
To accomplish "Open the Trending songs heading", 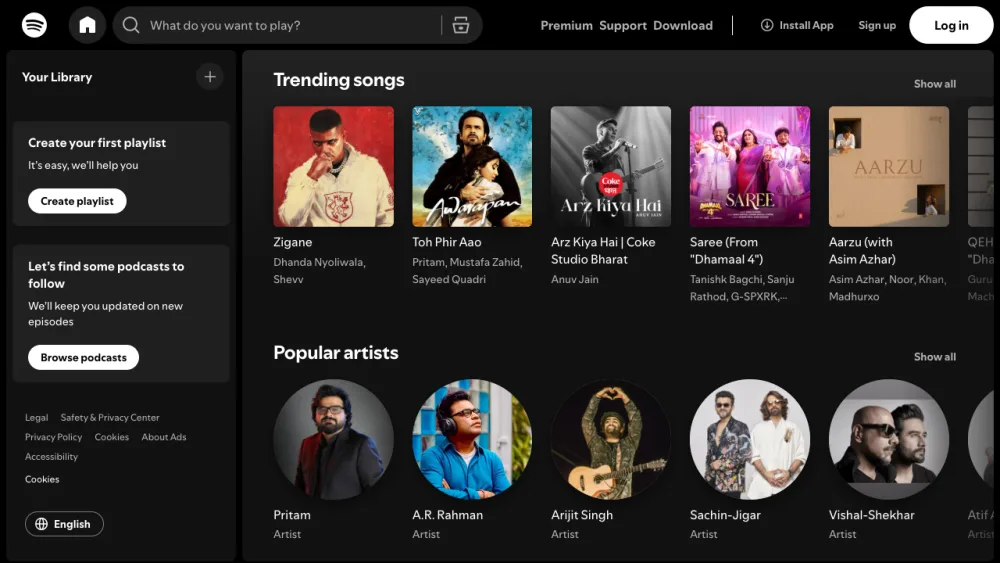I will click(339, 80).
